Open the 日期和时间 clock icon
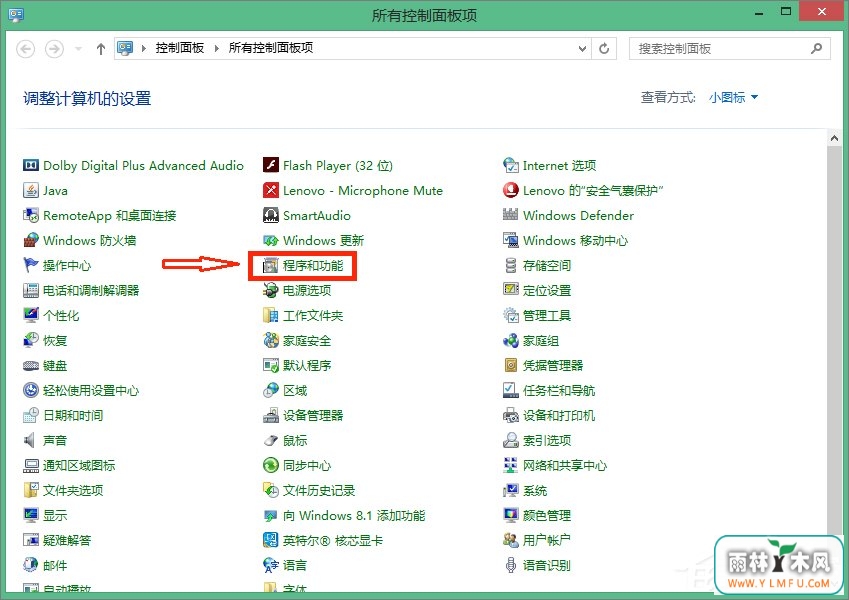849x600 pixels. [31, 415]
